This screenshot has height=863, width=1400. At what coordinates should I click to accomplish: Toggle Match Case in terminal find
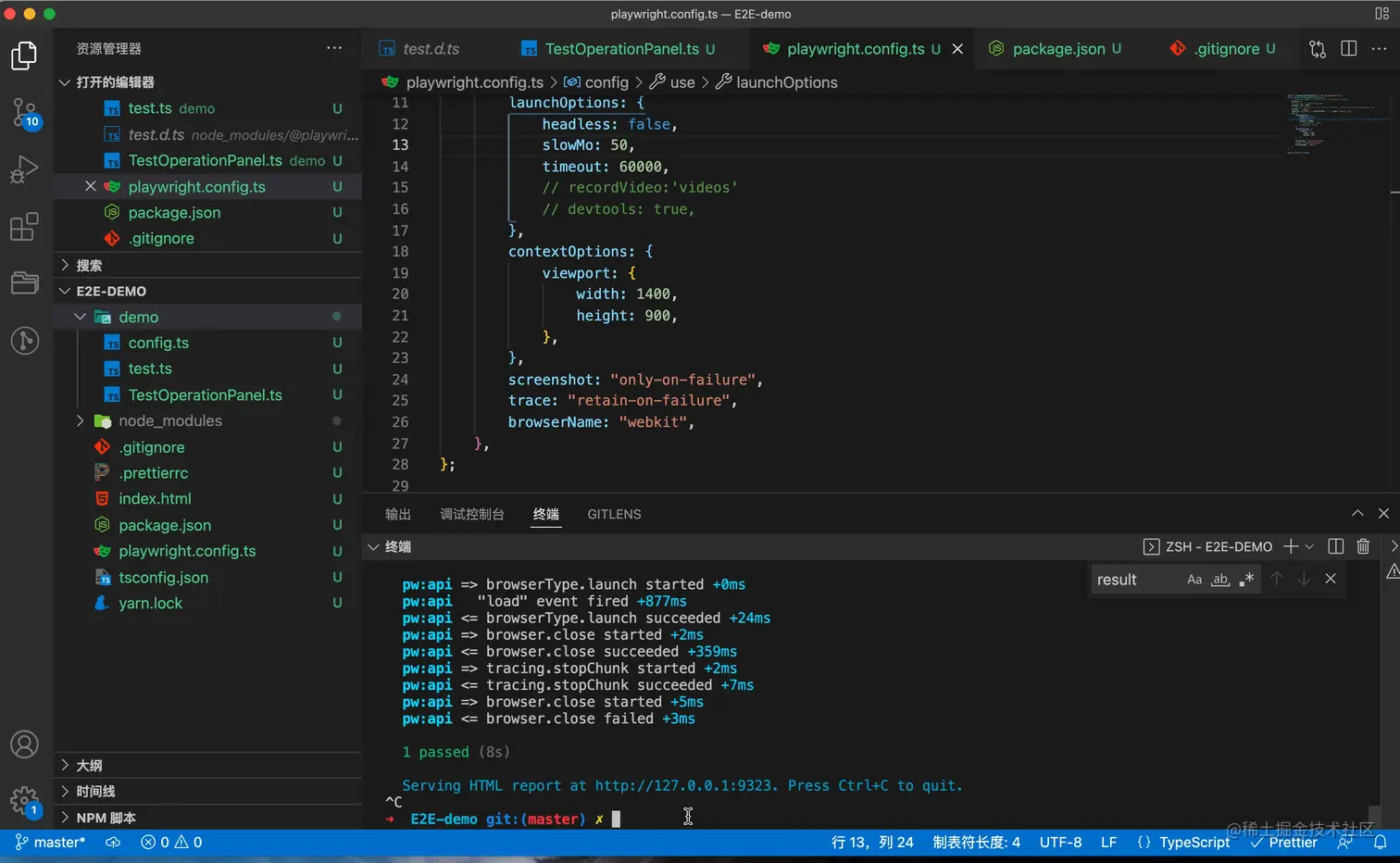click(1194, 580)
